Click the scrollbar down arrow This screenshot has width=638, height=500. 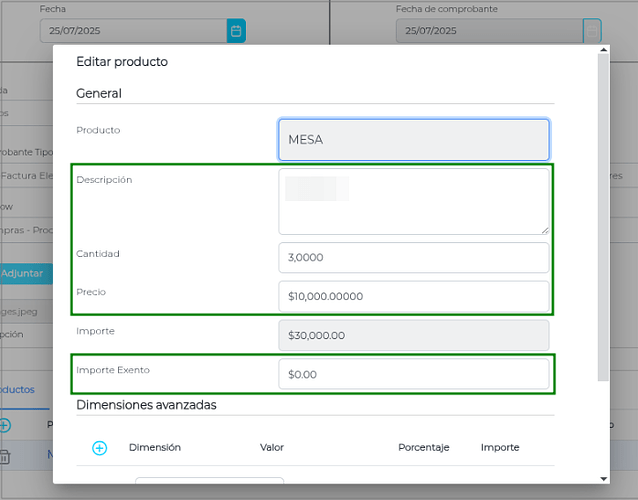[x=603, y=477]
